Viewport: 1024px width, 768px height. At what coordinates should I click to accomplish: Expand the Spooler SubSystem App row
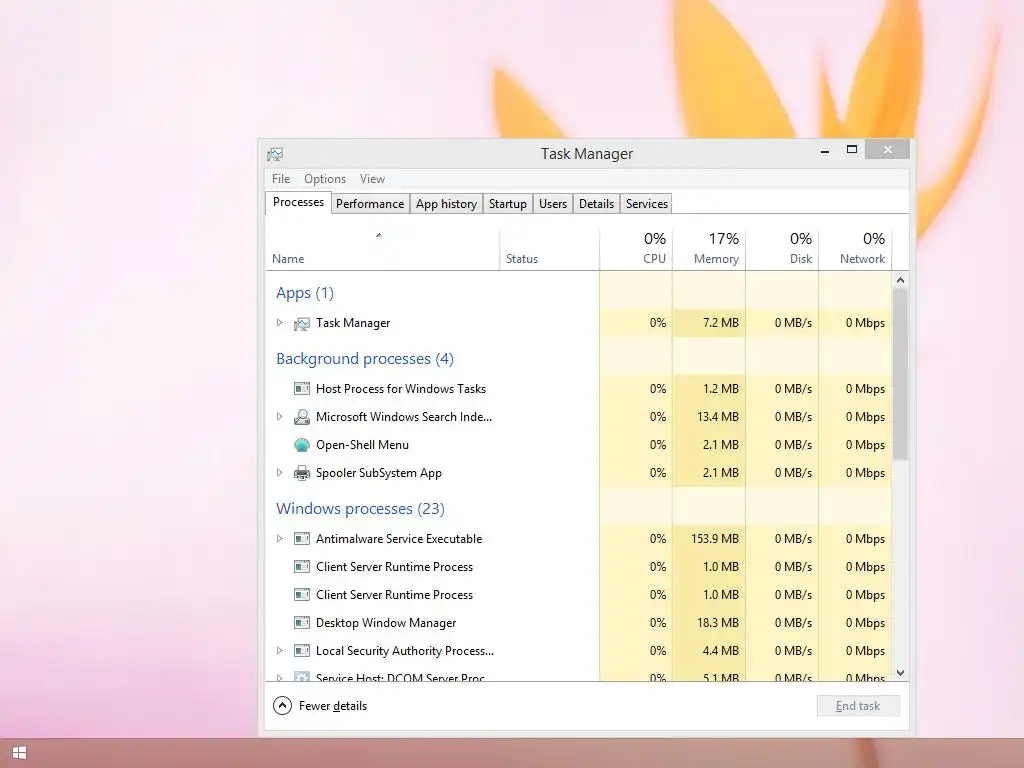coord(280,473)
